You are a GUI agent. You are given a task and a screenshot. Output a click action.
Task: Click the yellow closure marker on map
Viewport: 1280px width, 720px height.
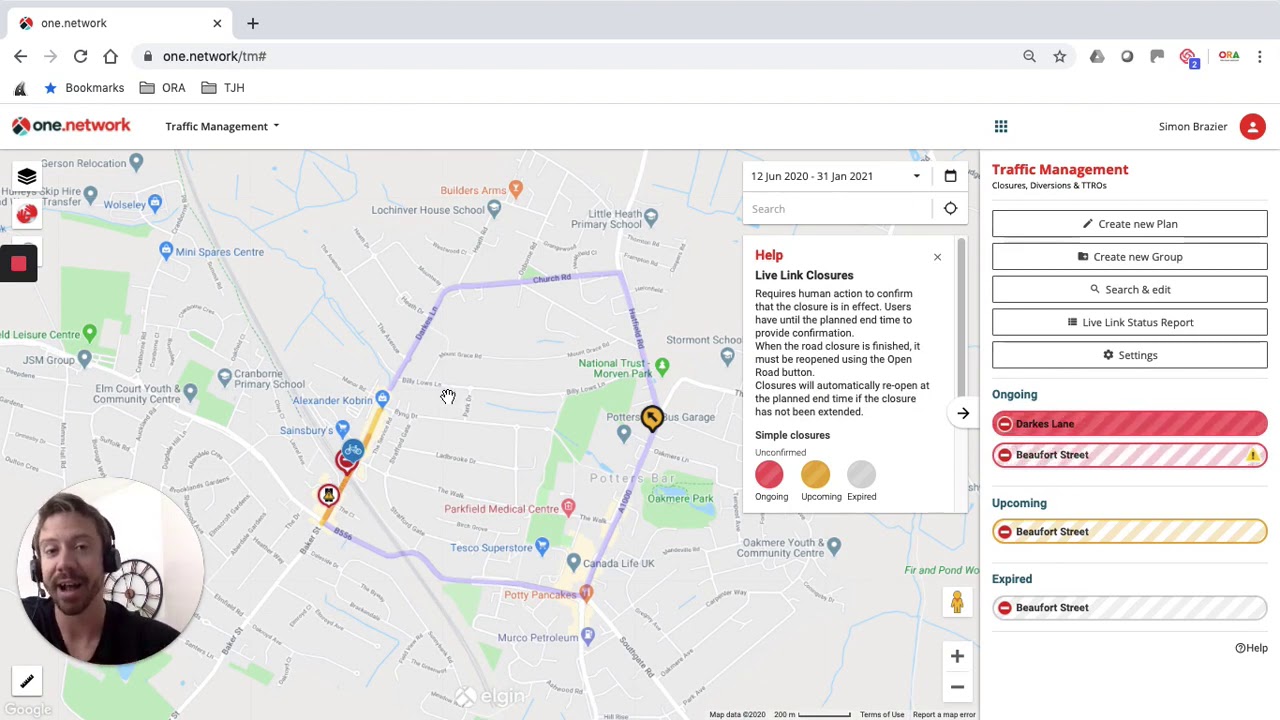pyautogui.click(x=652, y=417)
